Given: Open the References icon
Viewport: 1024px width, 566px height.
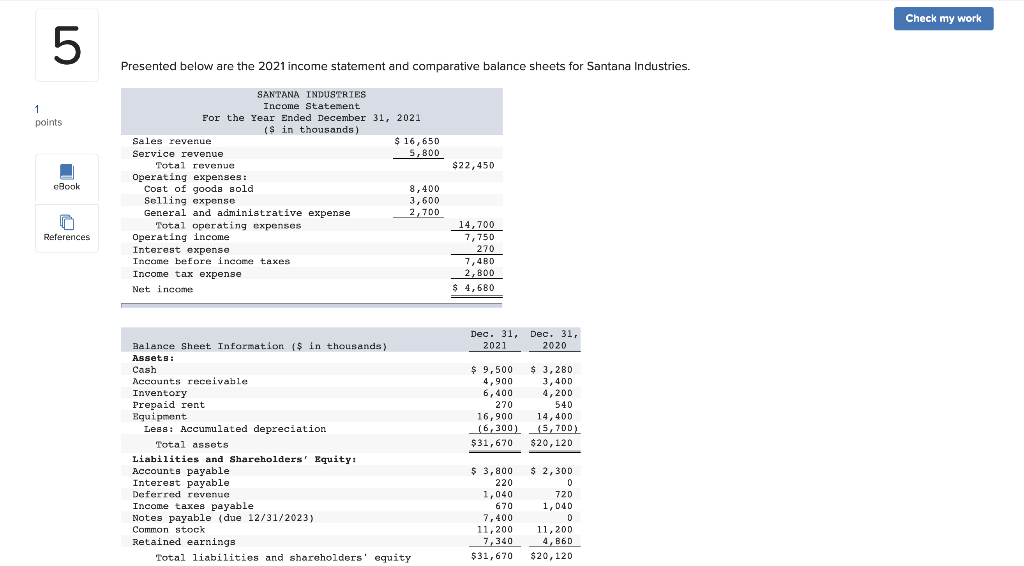Looking at the screenshot, I should [x=67, y=228].
